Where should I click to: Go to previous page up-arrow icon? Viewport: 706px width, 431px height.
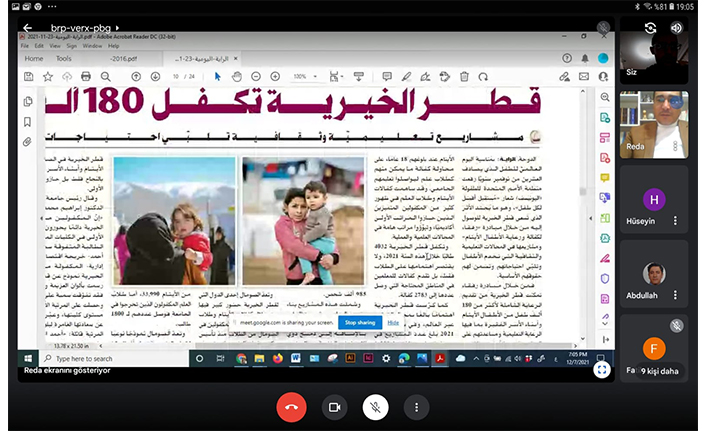(x=136, y=77)
